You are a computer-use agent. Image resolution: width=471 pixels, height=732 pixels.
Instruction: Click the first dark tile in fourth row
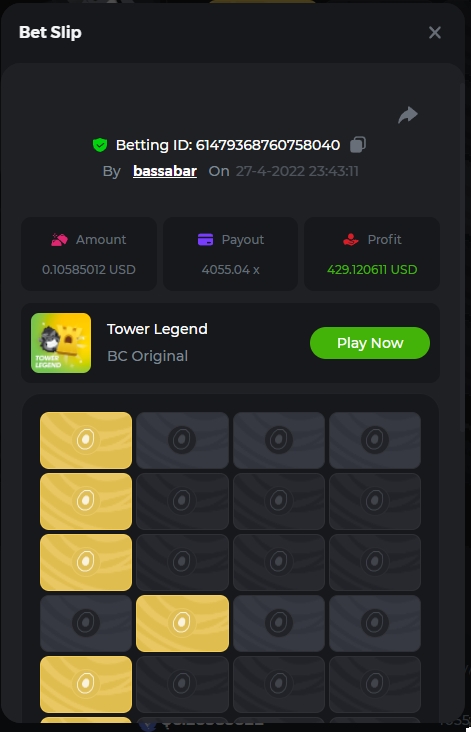point(86,623)
